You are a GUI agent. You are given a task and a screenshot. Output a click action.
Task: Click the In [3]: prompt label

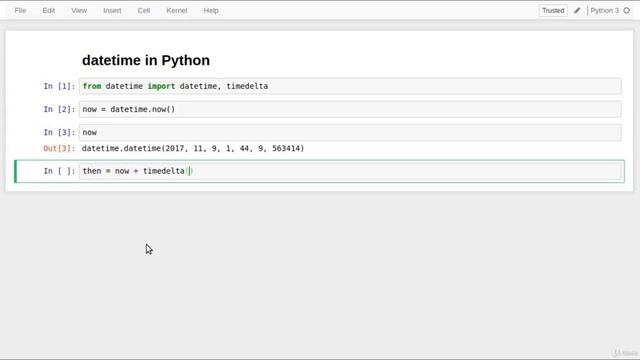tap(60, 132)
